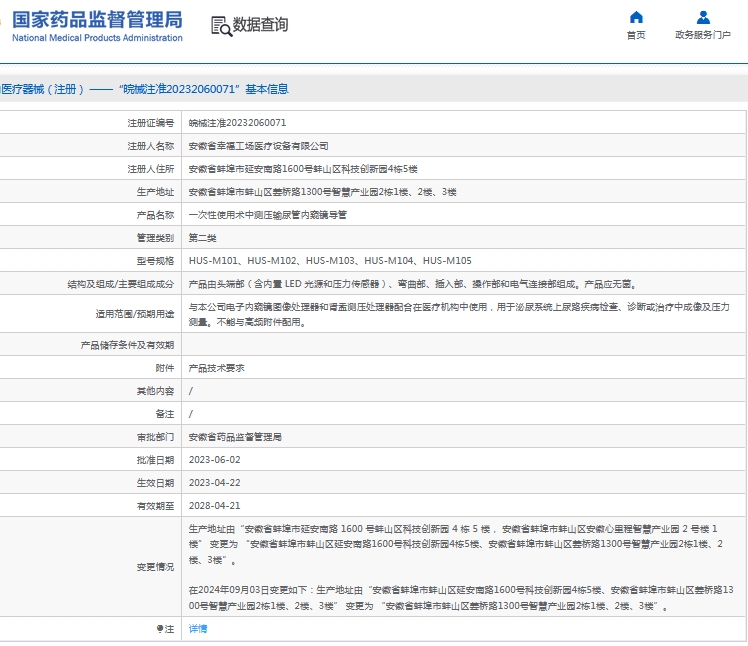Screen dimensions: 748x646
Task: Click the 变更情况 label
Action: pyautogui.click(x=156, y=567)
